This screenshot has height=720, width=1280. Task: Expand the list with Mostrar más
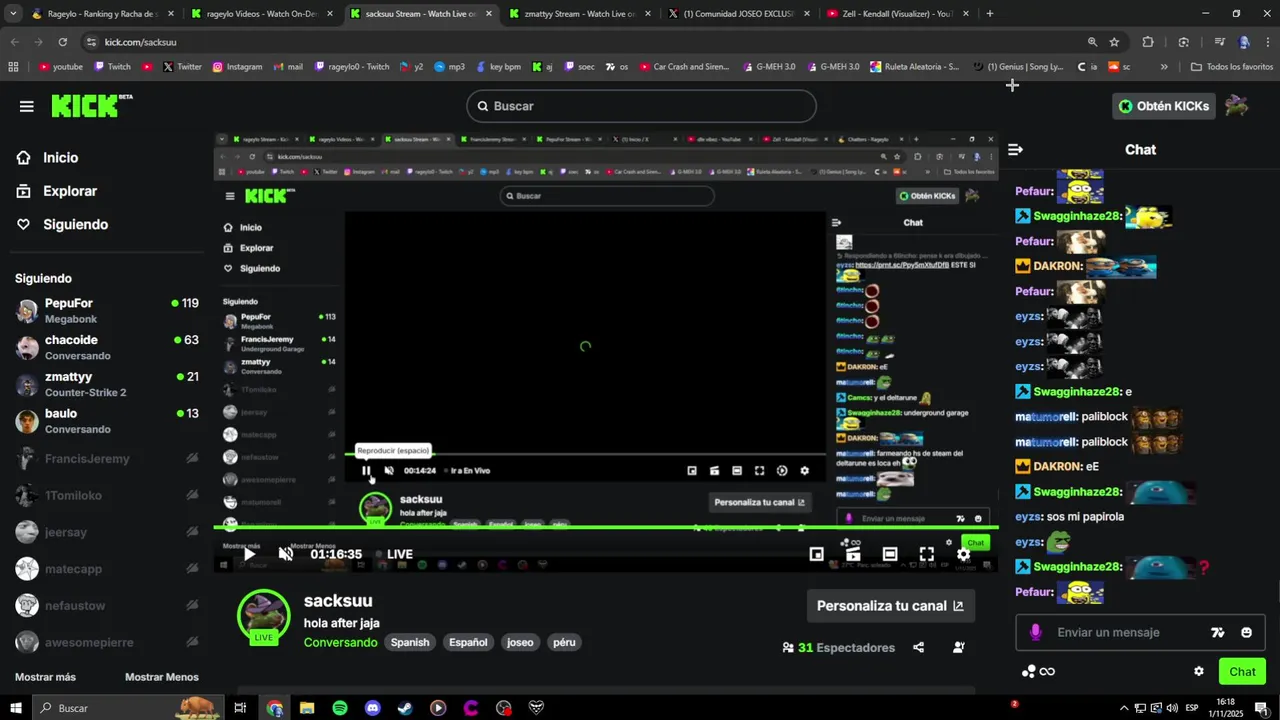pos(45,677)
